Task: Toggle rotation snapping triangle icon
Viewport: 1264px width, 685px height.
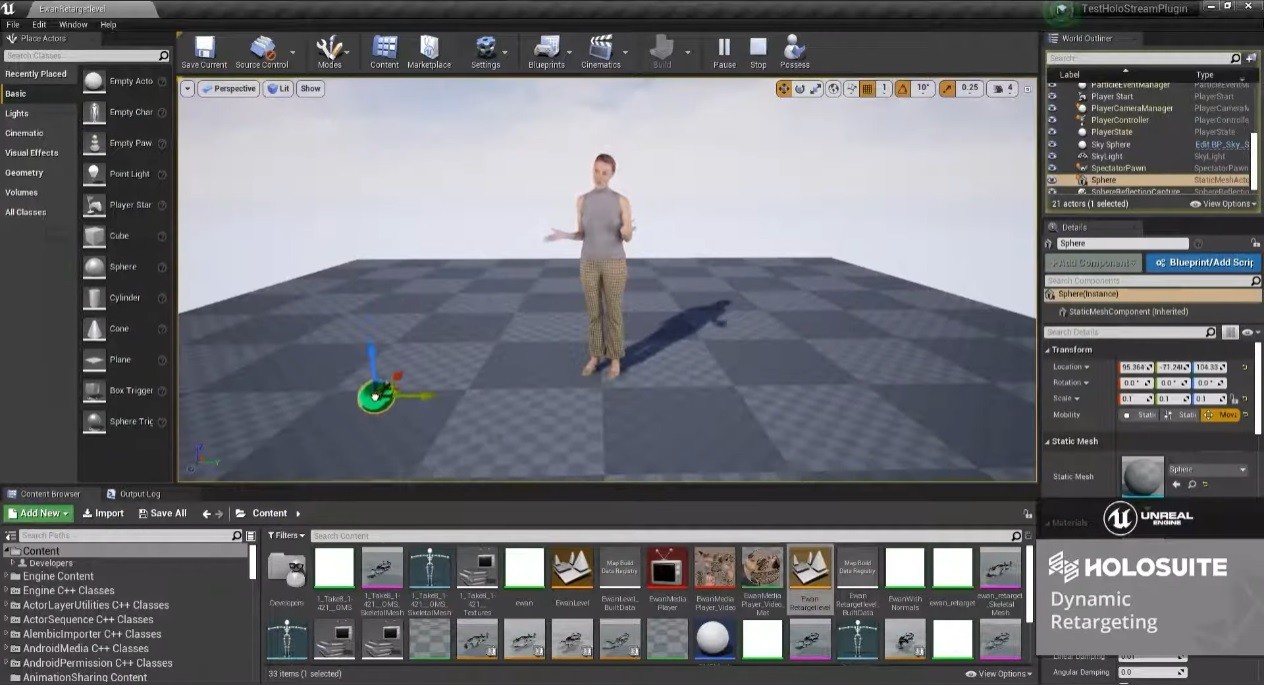Action: pos(902,89)
